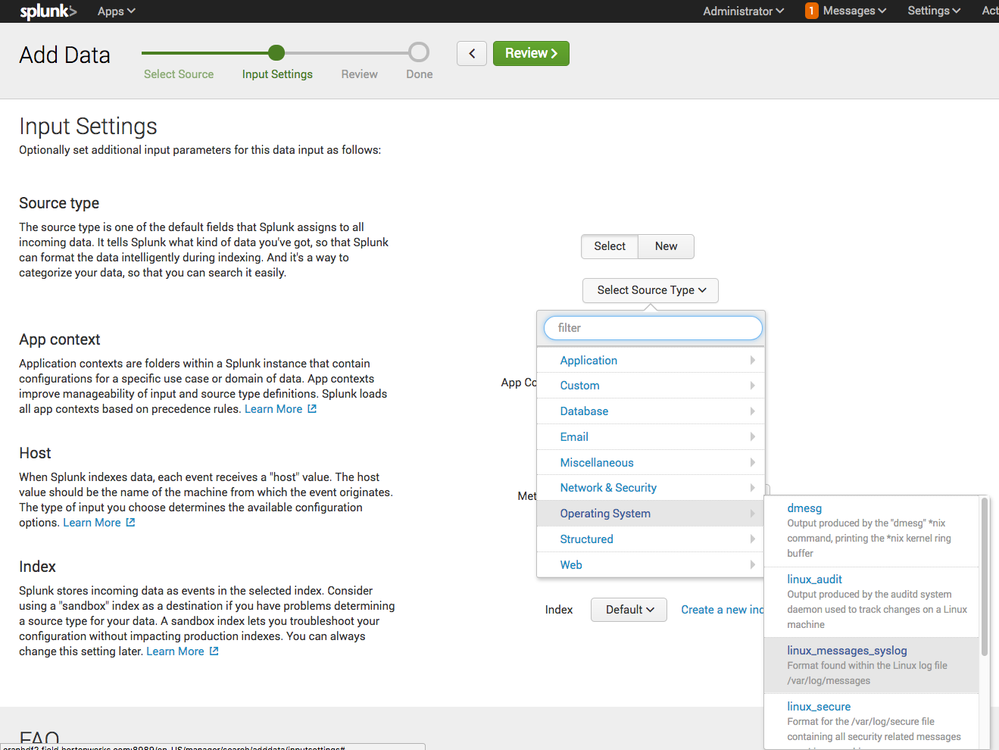Expand the Operating System category chevron
The height and width of the screenshot is (750, 999).
[x=753, y=513]
